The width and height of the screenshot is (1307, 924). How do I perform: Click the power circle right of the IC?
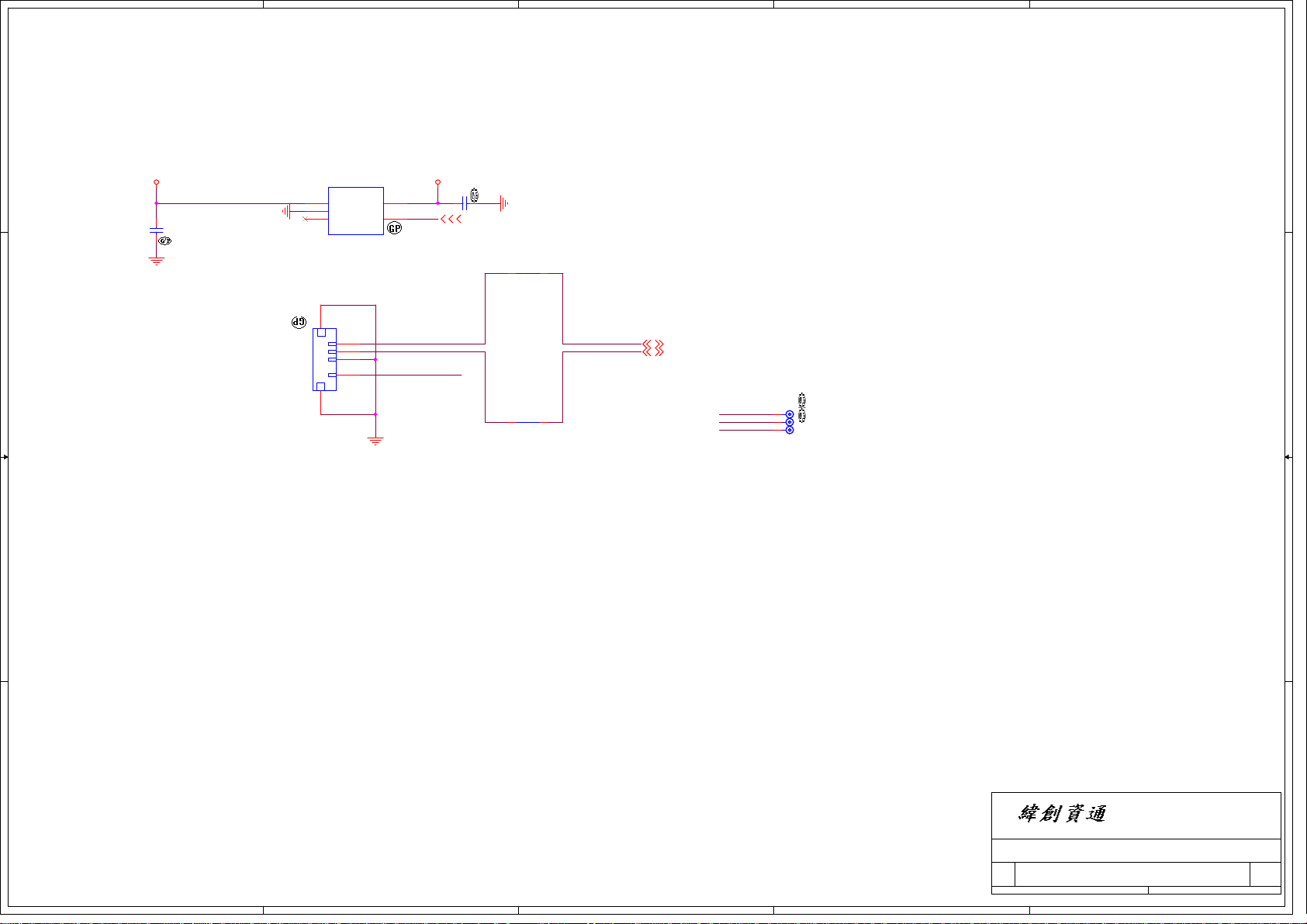tap(437, 182)
